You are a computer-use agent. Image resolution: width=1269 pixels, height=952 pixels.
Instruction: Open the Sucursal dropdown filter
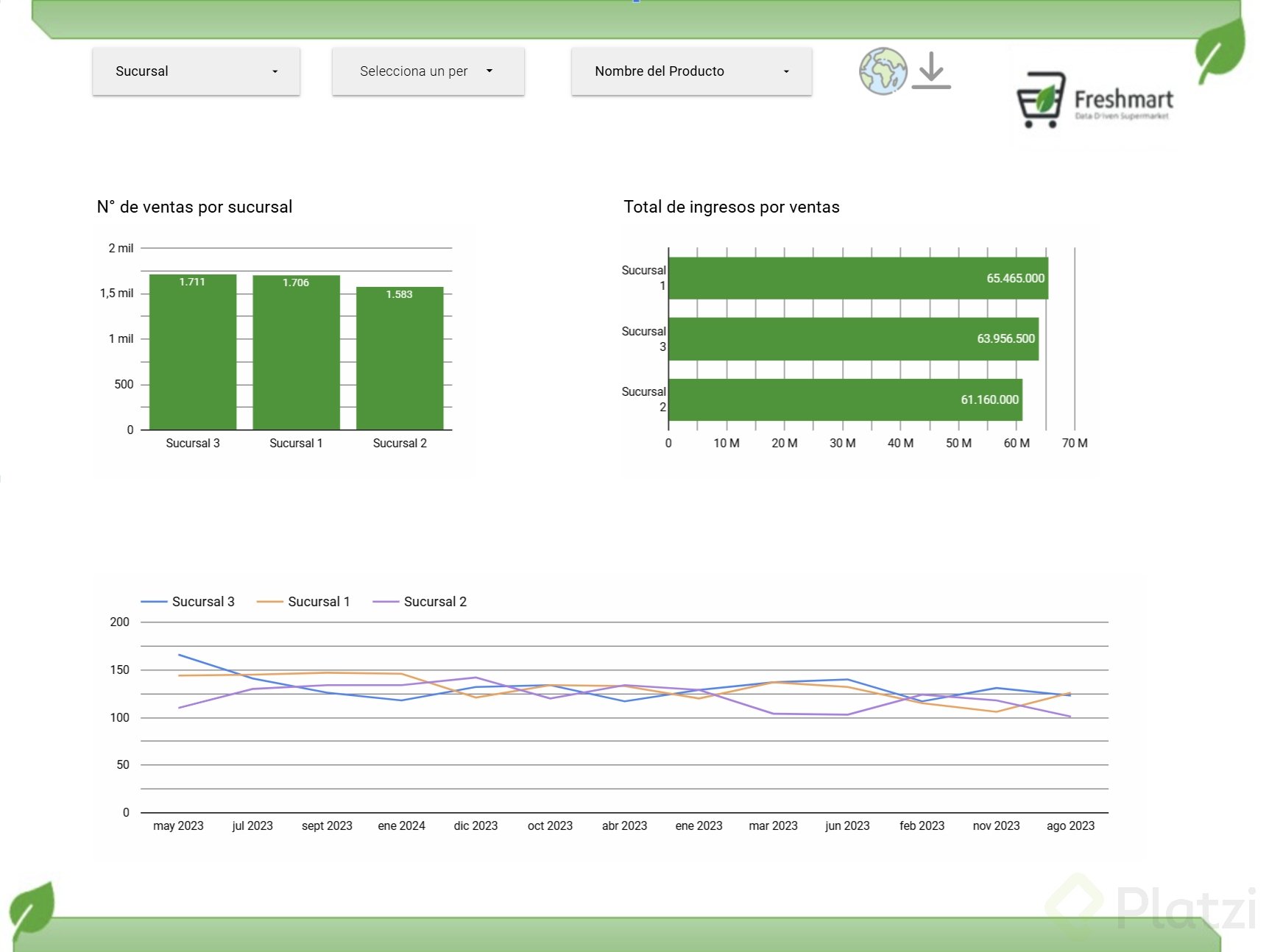tap(196, 71)
